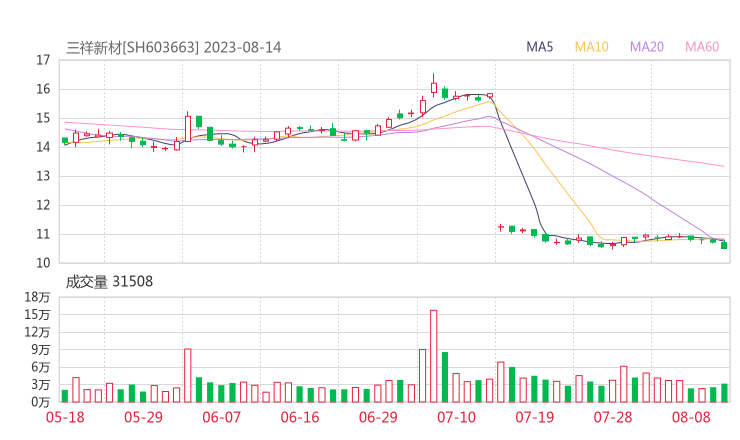
Task: Click the last green volume bar on the right
Action: tap(724, 393)
